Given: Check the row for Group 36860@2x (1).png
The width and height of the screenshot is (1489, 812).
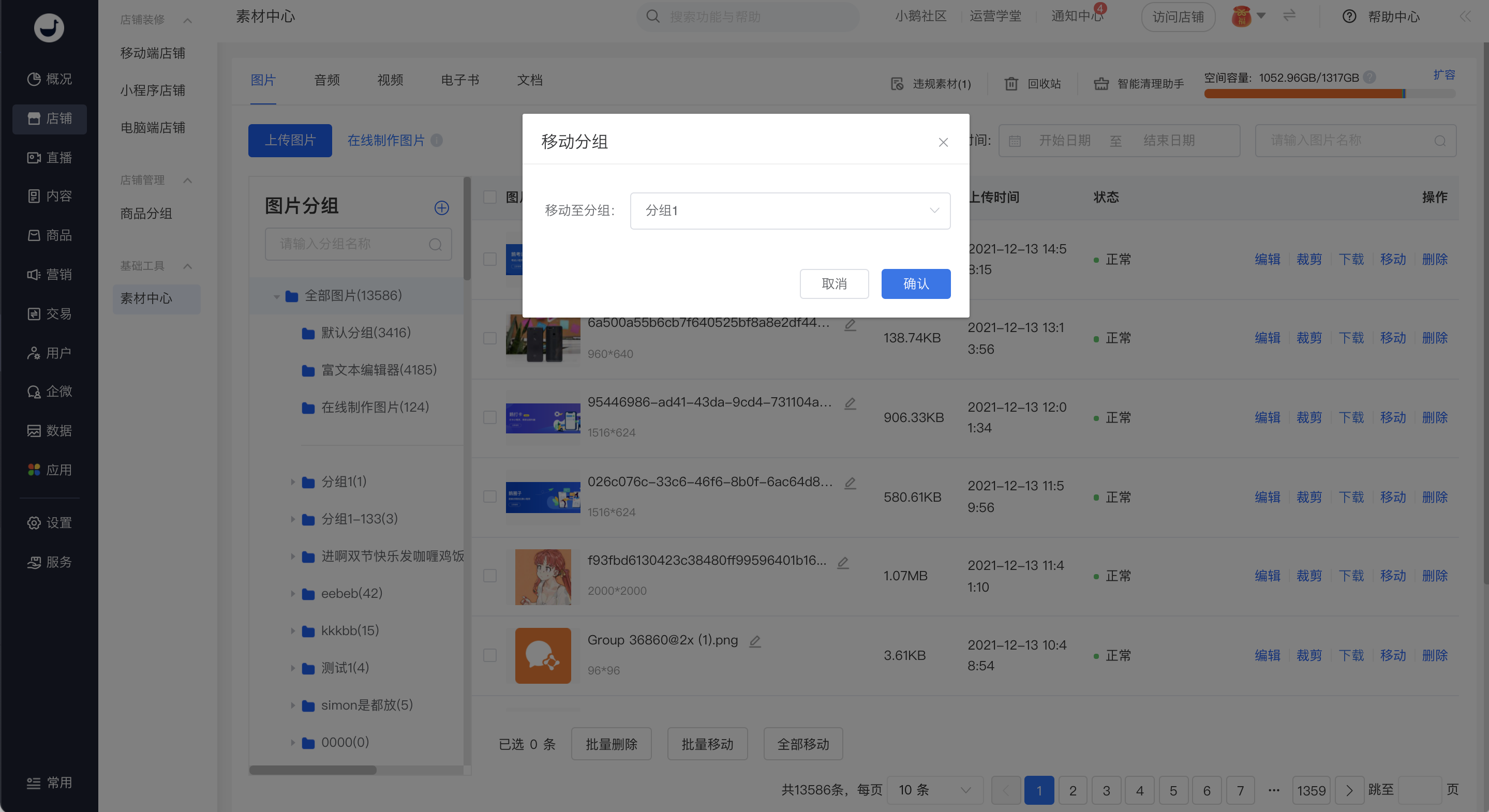Looking at the screenshot, I should click(489, 655).
